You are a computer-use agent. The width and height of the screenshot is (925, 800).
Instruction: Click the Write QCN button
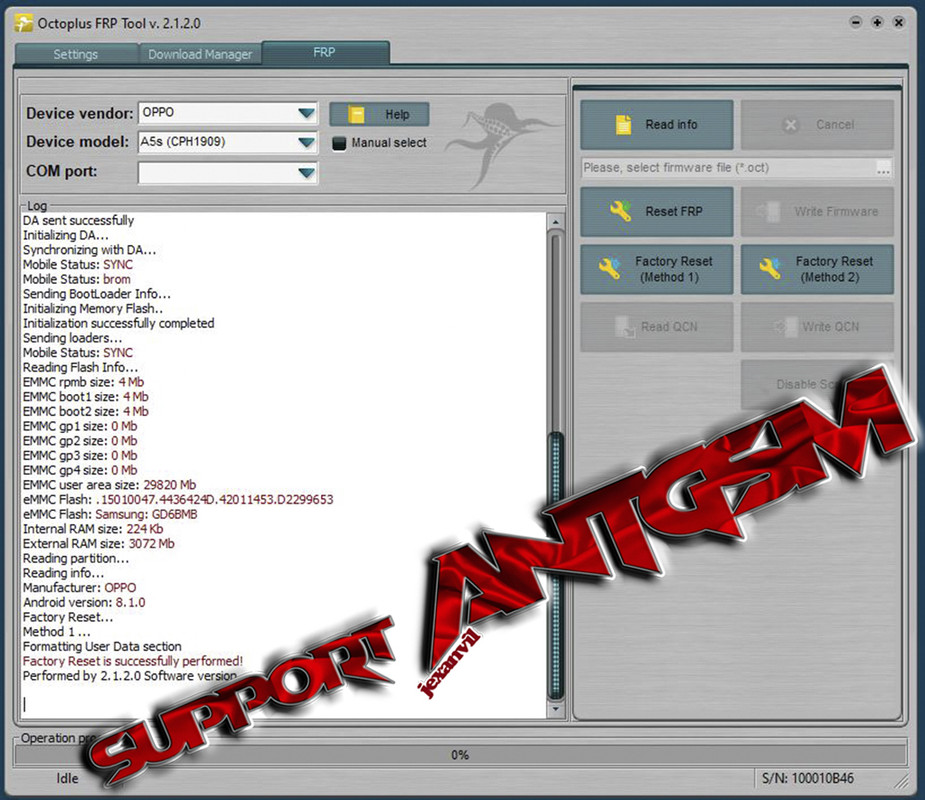pos(817,327)
